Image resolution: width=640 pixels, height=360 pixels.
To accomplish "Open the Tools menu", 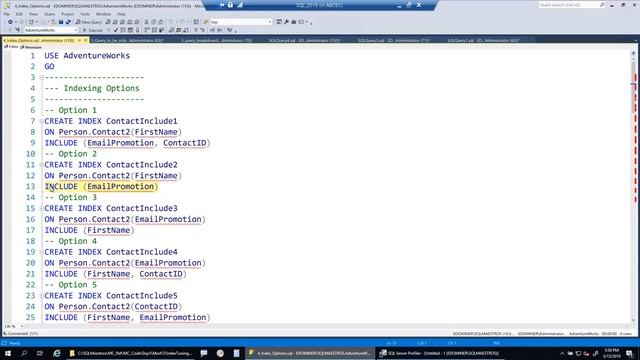I will coord(85,14).
